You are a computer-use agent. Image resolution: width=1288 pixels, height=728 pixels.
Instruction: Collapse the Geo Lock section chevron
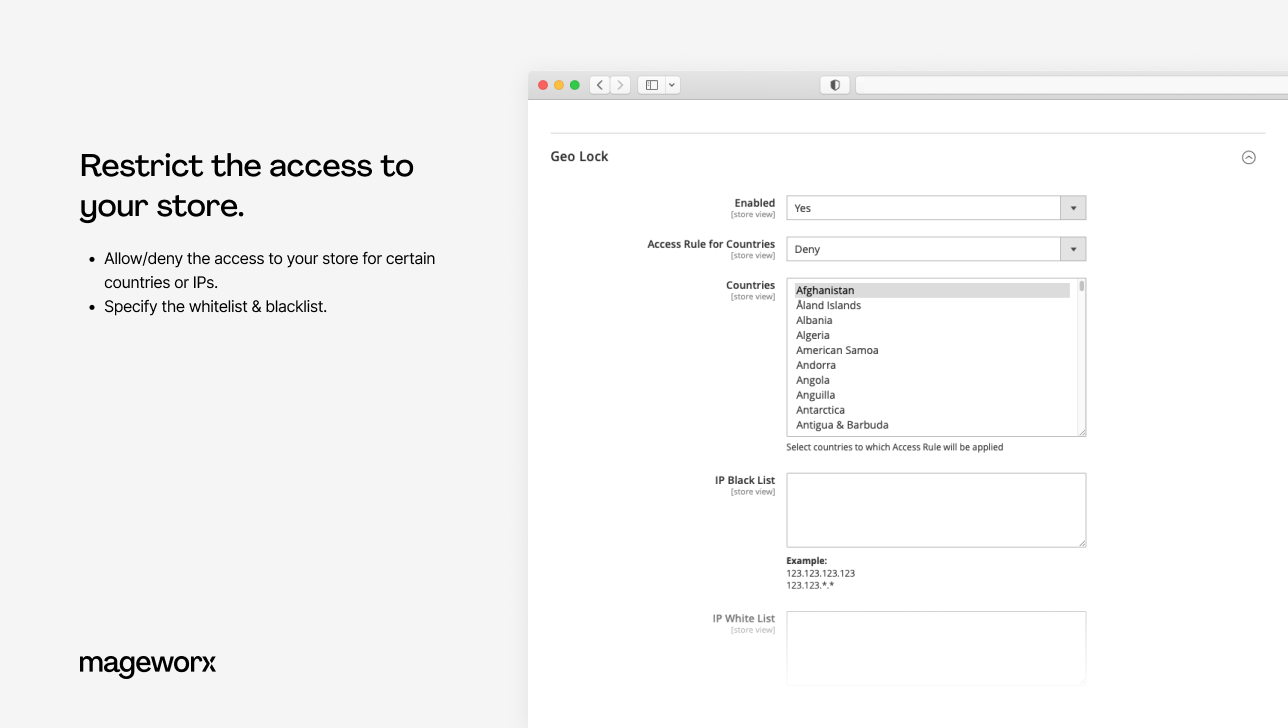pyautogui.click(x=1248, y=157)
